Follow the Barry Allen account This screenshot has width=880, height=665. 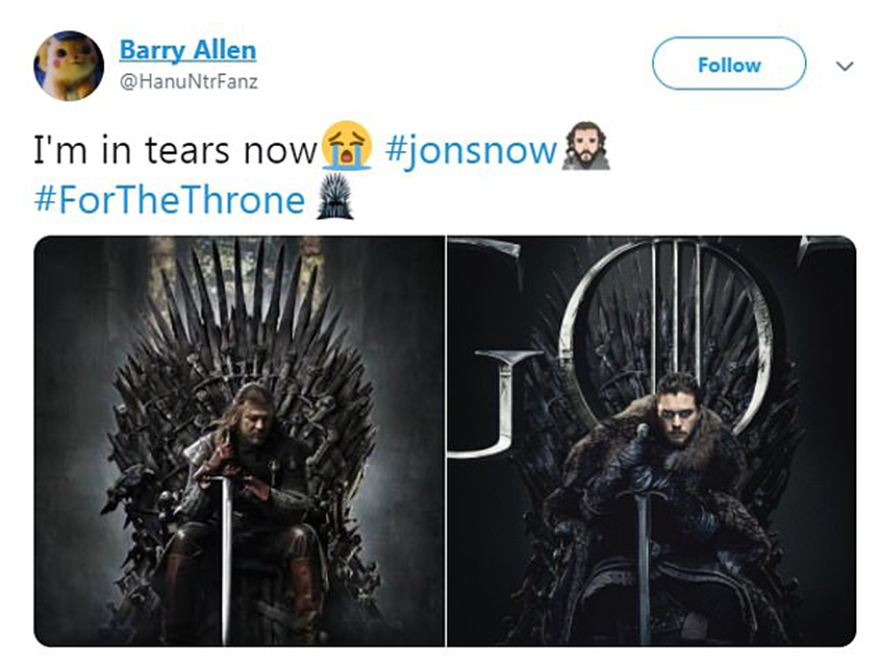[x=728, y=64]
